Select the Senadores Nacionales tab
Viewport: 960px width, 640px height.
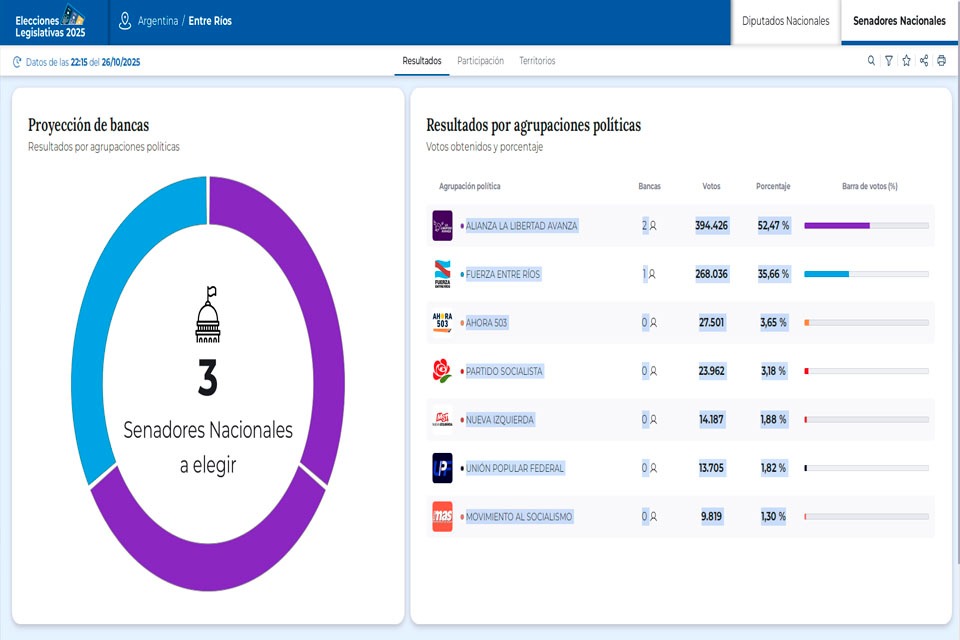899,21
